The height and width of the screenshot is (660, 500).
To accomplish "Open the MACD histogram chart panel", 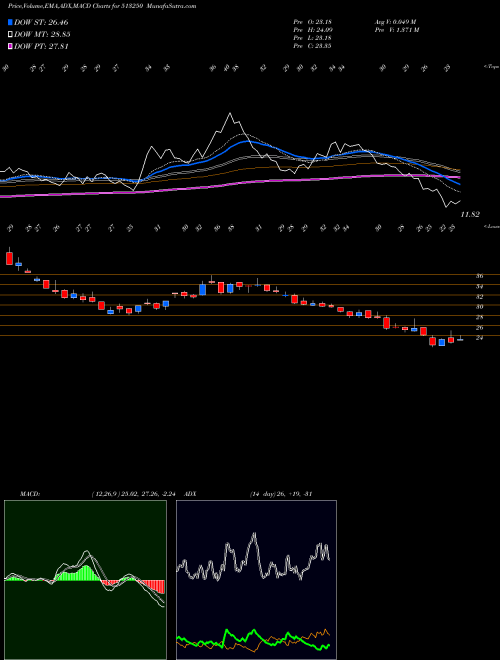I will 85,580.
